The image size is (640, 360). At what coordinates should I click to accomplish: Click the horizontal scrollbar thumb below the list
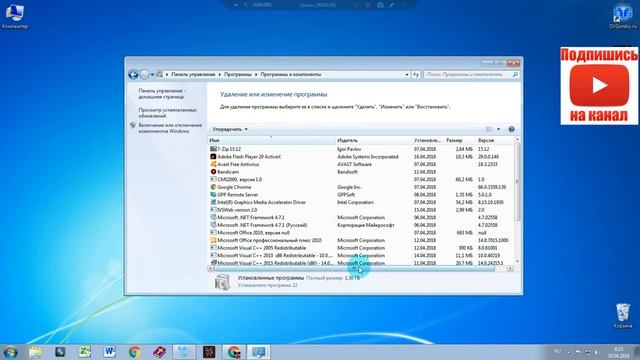coord(354,269)
